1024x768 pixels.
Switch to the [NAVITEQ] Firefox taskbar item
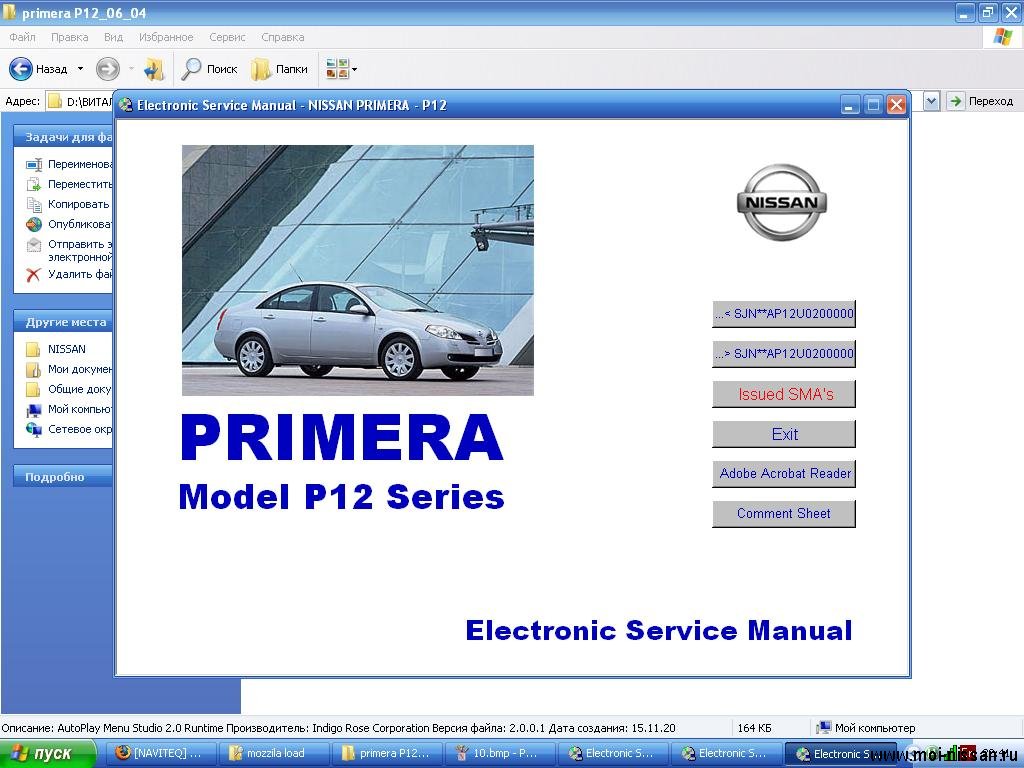(161, 754)
